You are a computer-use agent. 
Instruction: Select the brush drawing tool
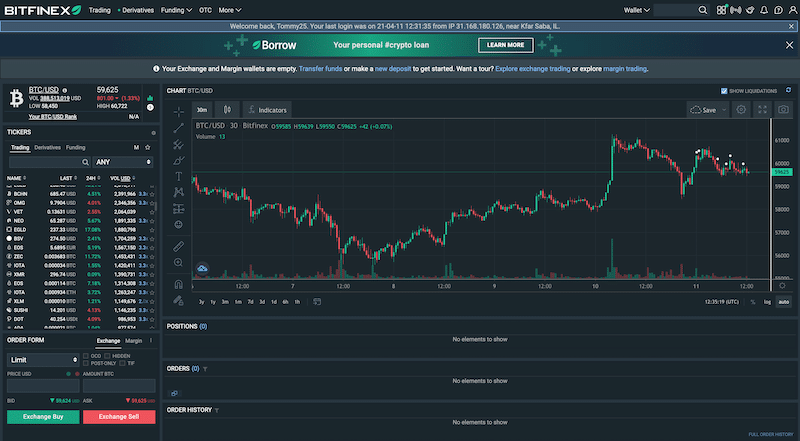pos(178,160)
